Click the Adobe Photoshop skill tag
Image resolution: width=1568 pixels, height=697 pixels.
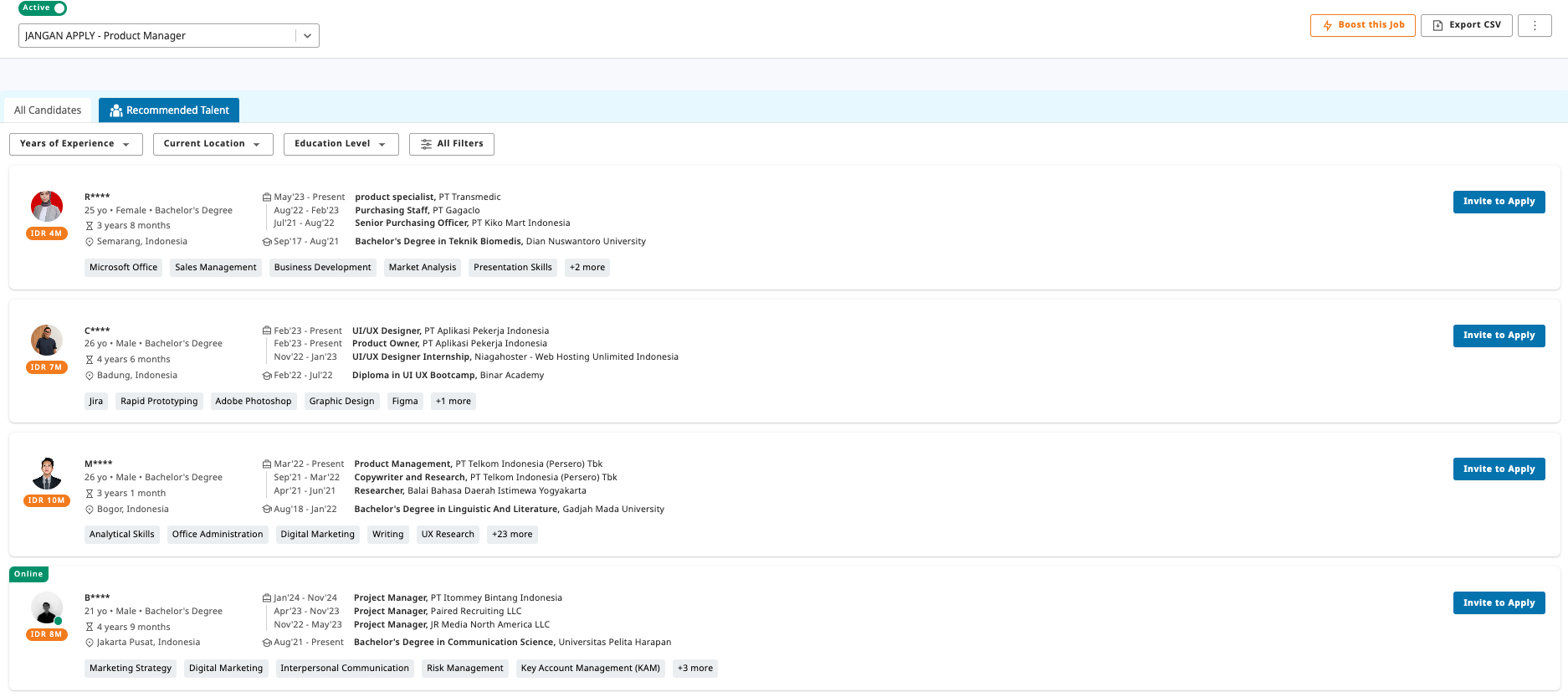coord(254,402)
